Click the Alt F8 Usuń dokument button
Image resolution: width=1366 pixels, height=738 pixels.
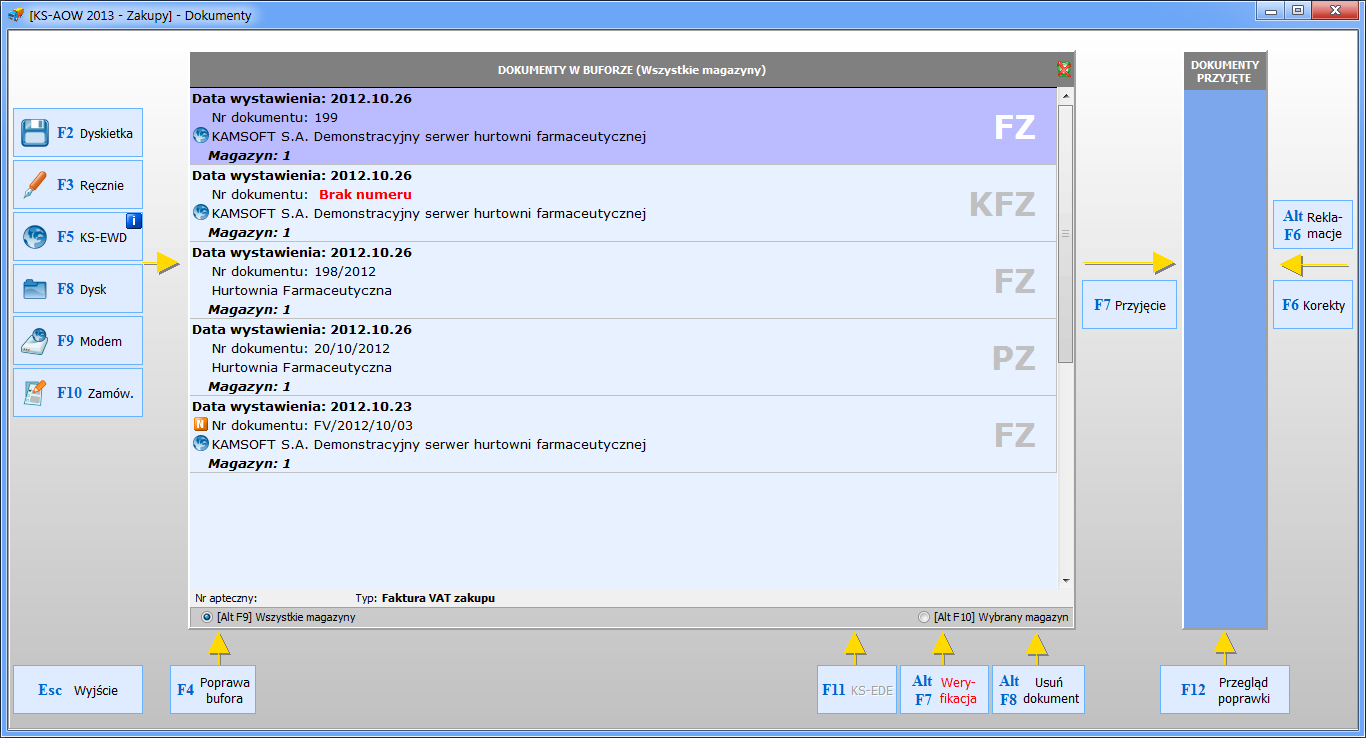(x=1038, y=690)
